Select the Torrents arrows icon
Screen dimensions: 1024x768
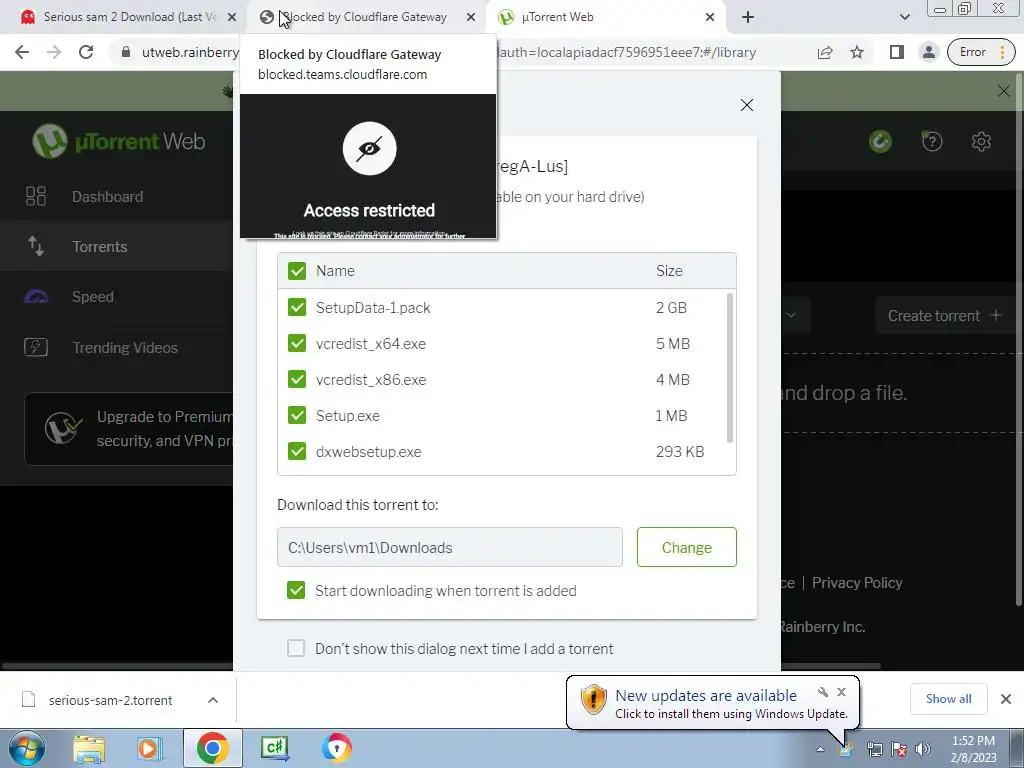pyautogui.click(x=36, y=246)
